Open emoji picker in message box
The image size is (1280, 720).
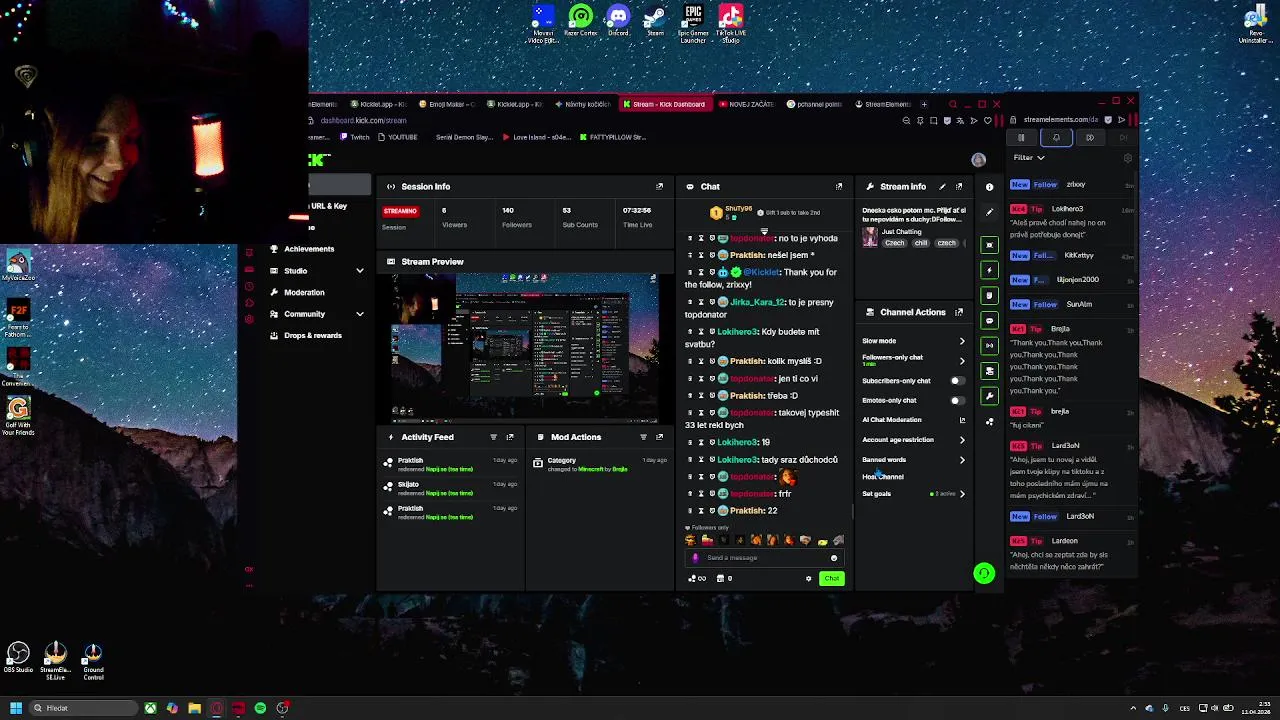click(834, 558)
